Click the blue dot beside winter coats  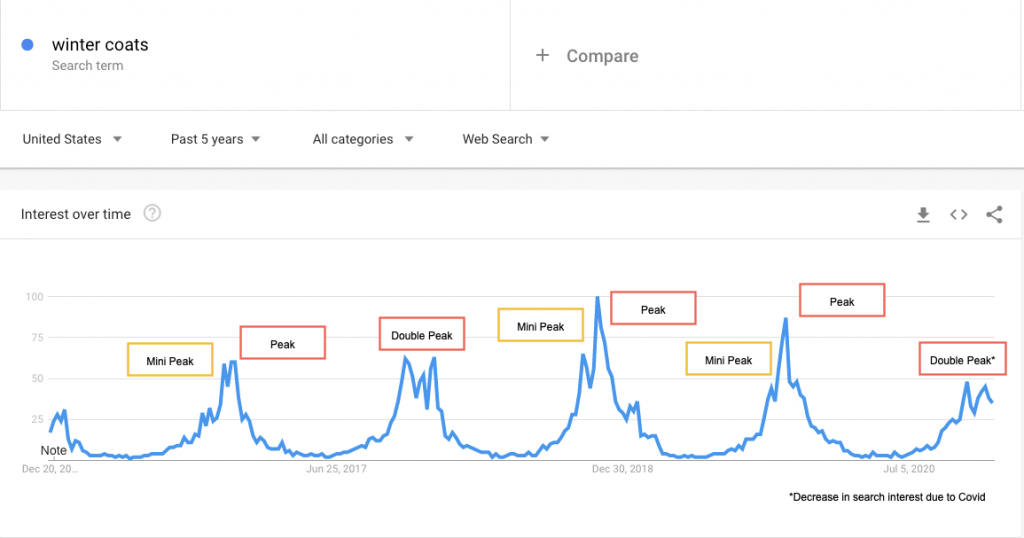[x=28, y=45]
